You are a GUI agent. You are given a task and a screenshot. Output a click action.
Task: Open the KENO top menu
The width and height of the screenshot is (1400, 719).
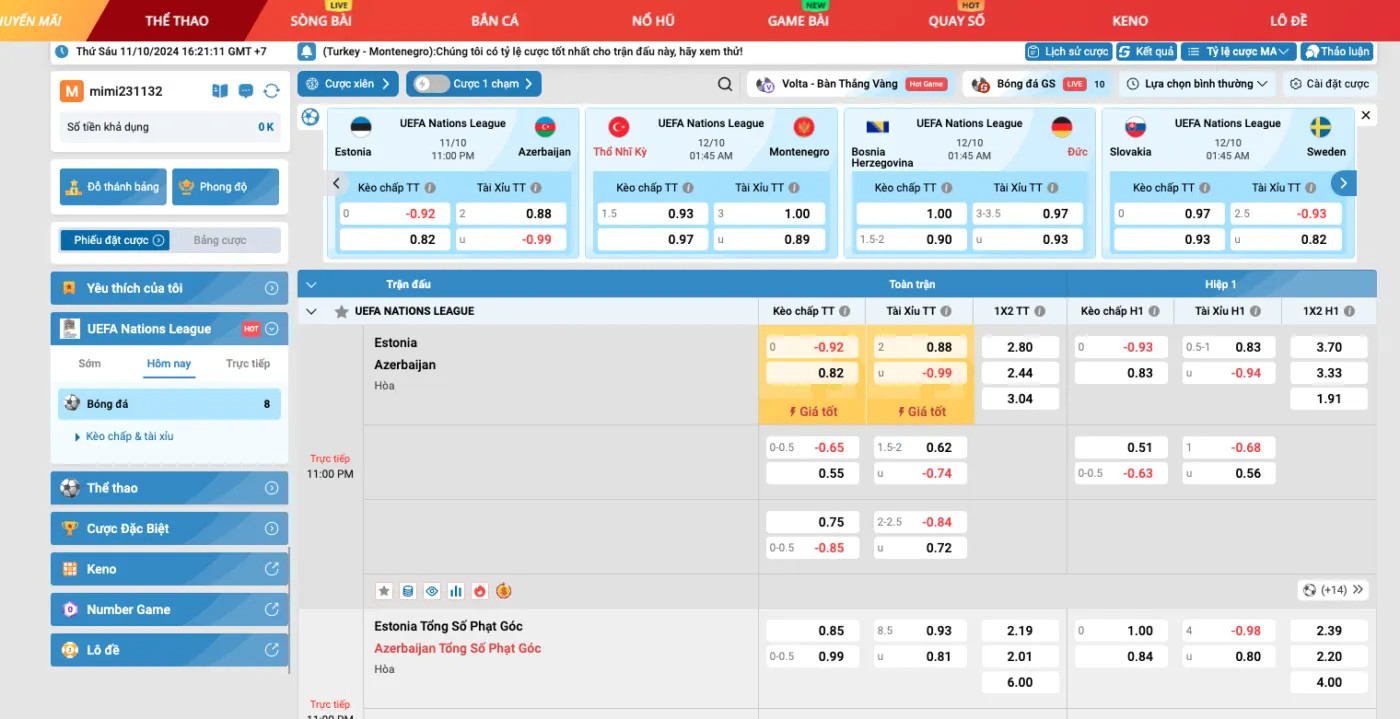click(1130, 20)
